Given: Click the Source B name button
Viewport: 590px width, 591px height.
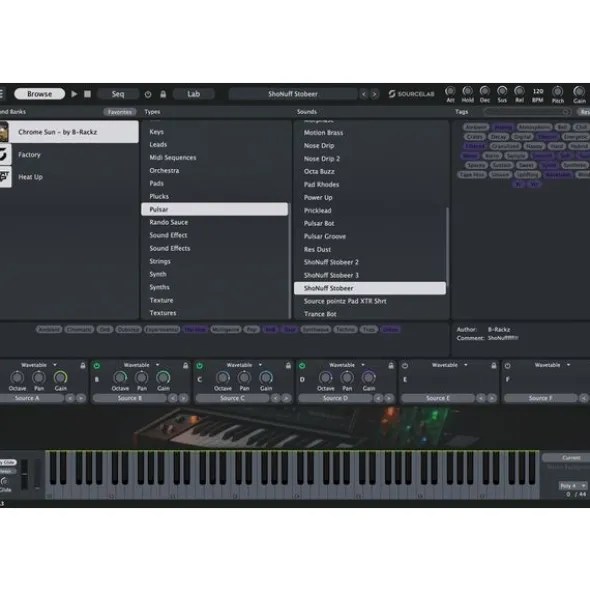Looking at the screenshot, I should click(x=130, y=398).
